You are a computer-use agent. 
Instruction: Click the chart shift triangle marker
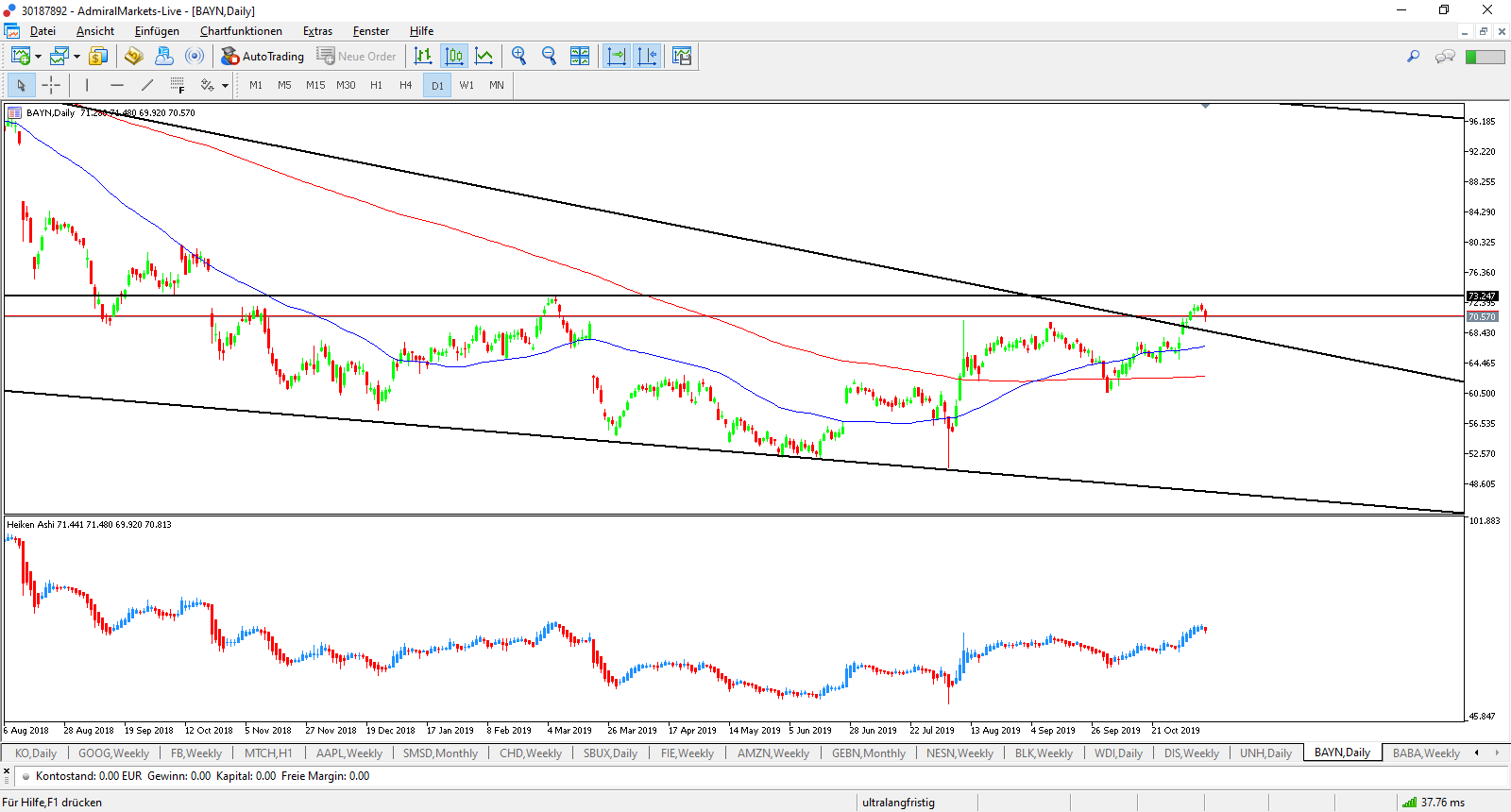tap(1205, 106)
